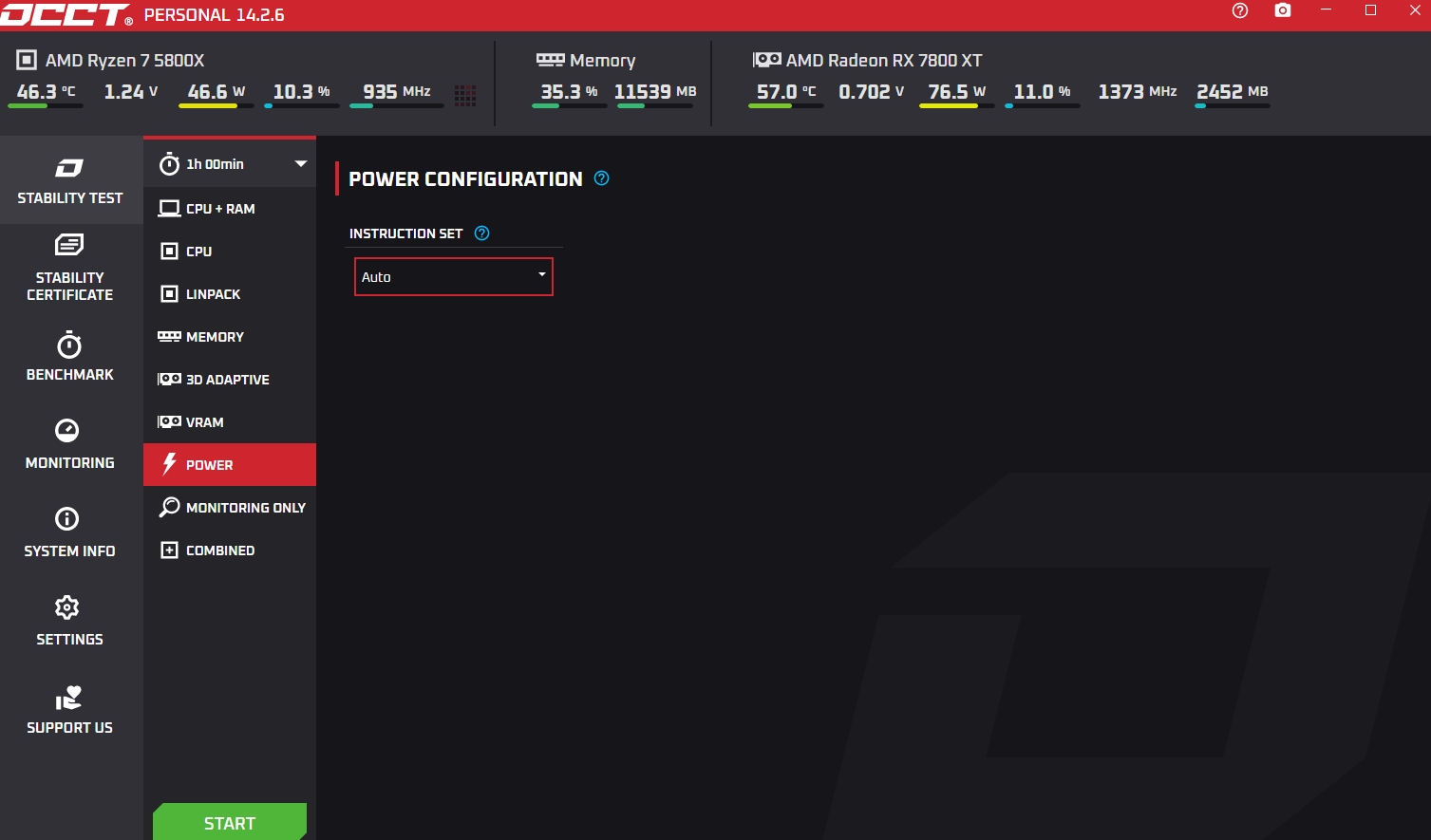Open the Stability Certificate section

[x=71, y=268]
